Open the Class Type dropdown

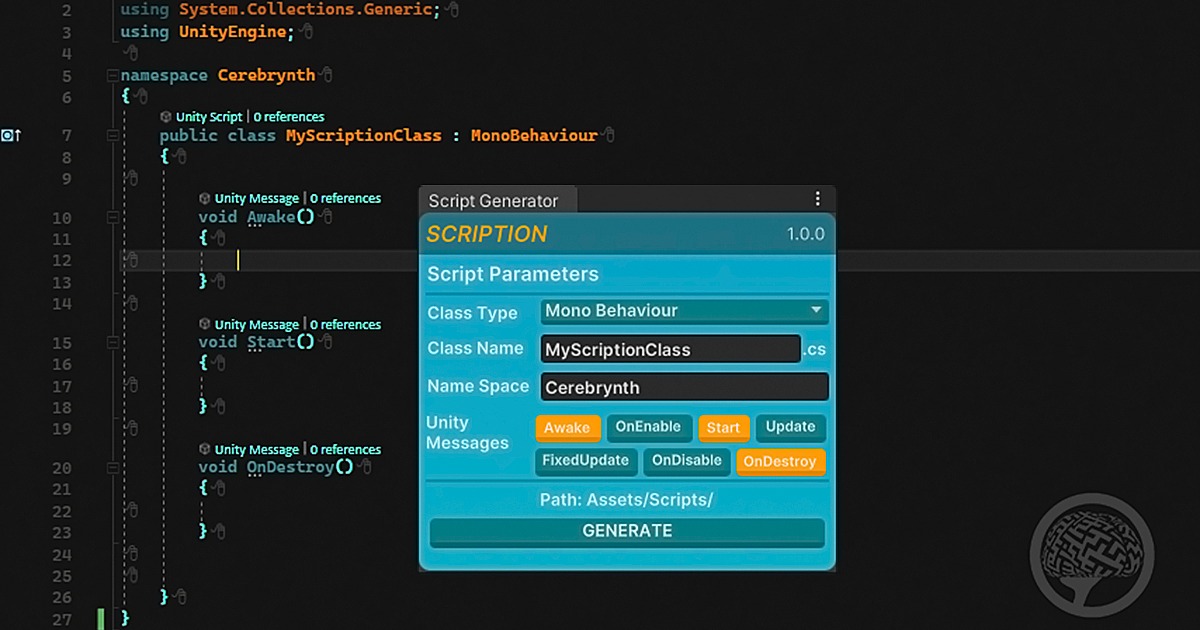coord(684,311)
